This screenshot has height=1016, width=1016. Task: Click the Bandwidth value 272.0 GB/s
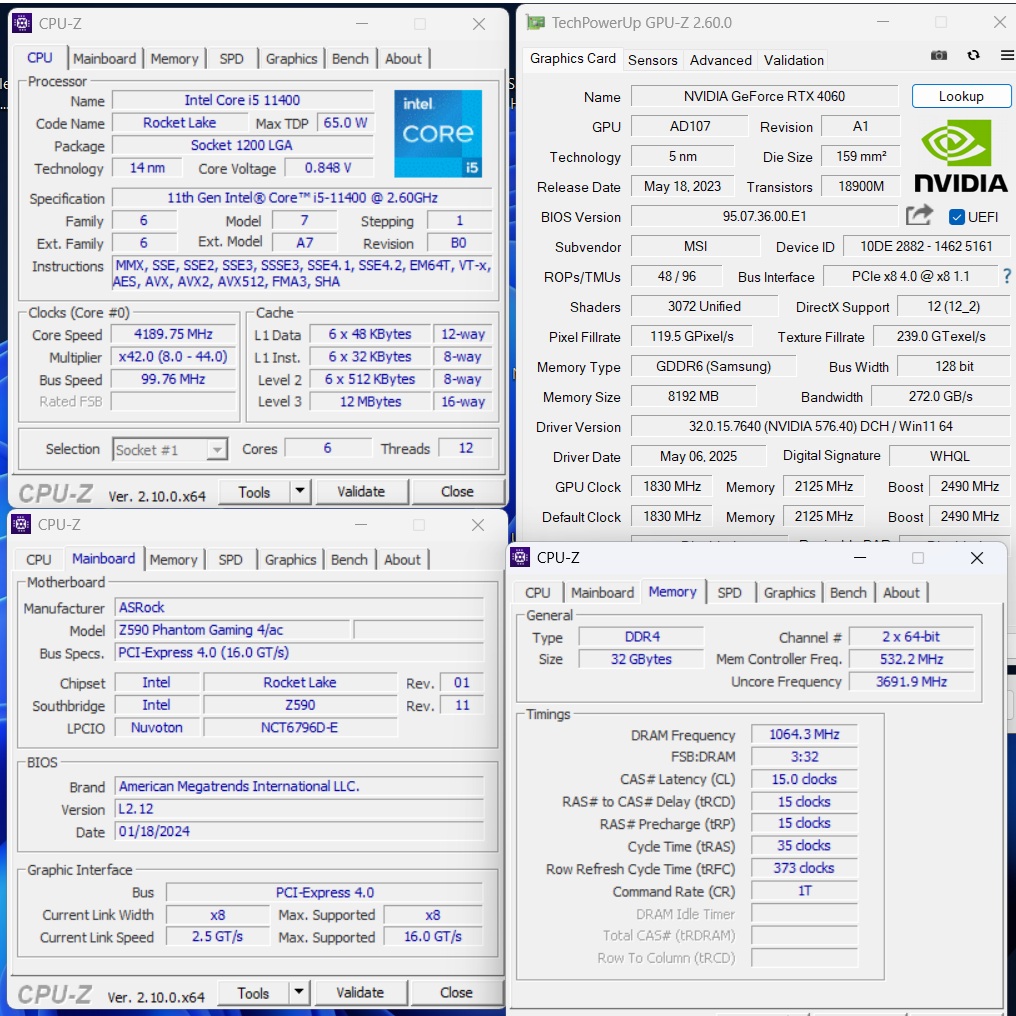coord(940,396)
